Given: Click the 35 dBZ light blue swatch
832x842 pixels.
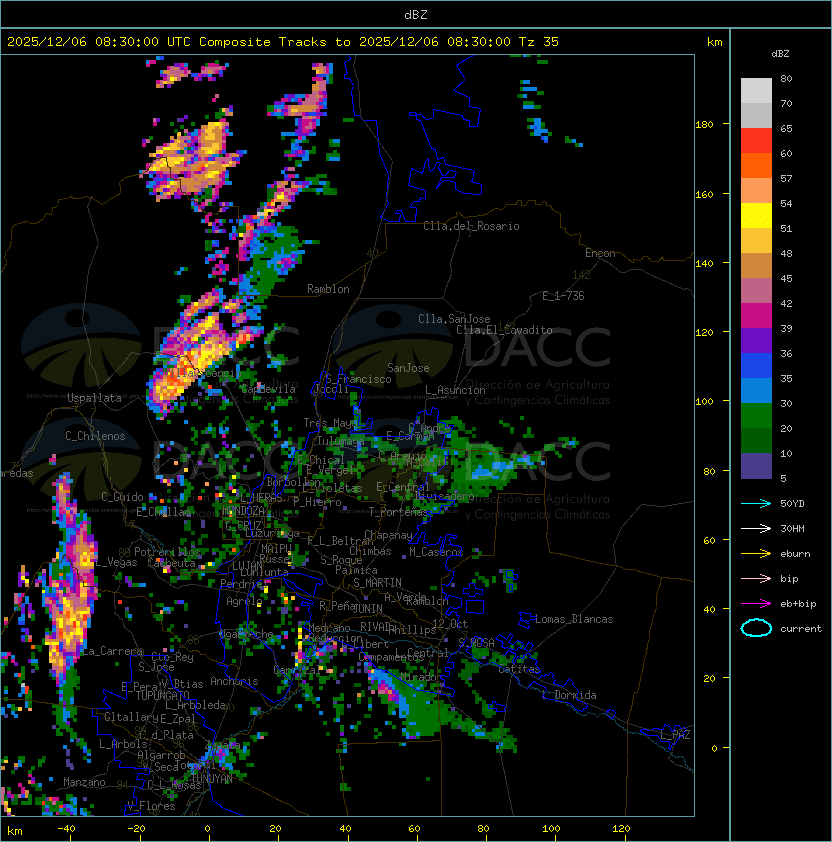Looking at the screenshot, I should [756, 390].
